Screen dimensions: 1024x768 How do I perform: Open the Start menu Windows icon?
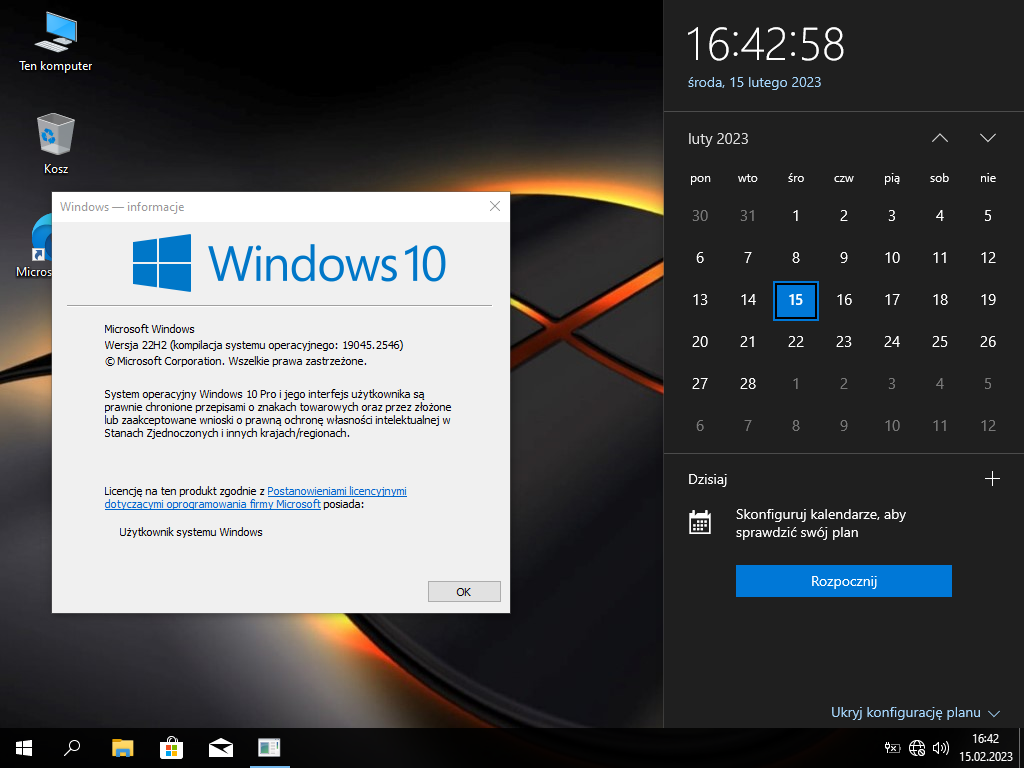click(24, 747)
